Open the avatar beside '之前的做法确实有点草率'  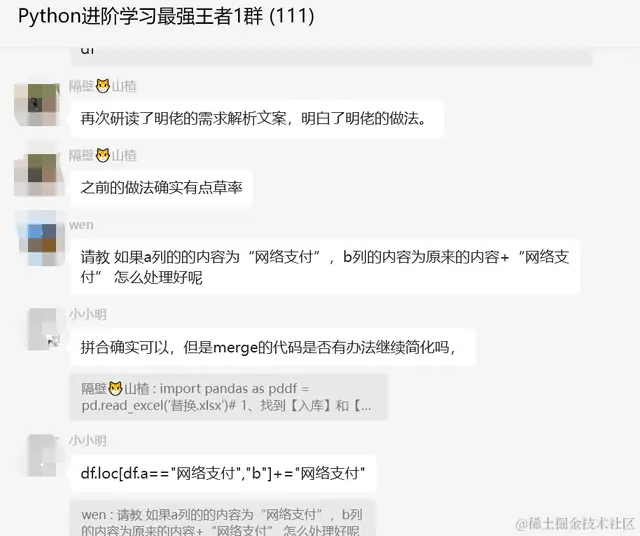pyautogui.click(x=38, y=173)
